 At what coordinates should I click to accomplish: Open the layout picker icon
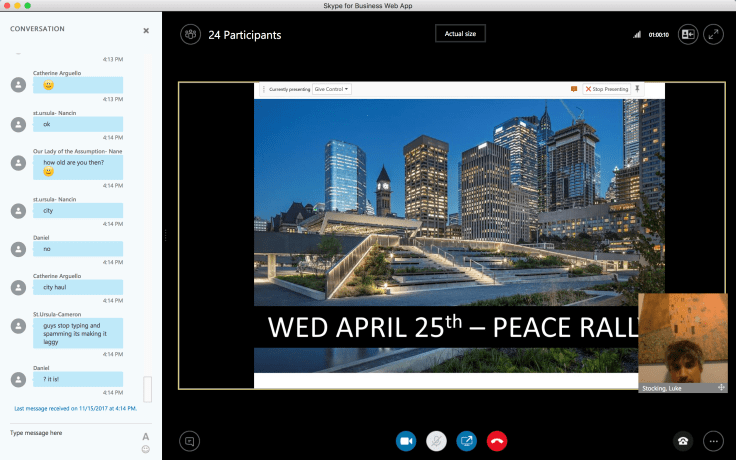click(x=688, y=35)
